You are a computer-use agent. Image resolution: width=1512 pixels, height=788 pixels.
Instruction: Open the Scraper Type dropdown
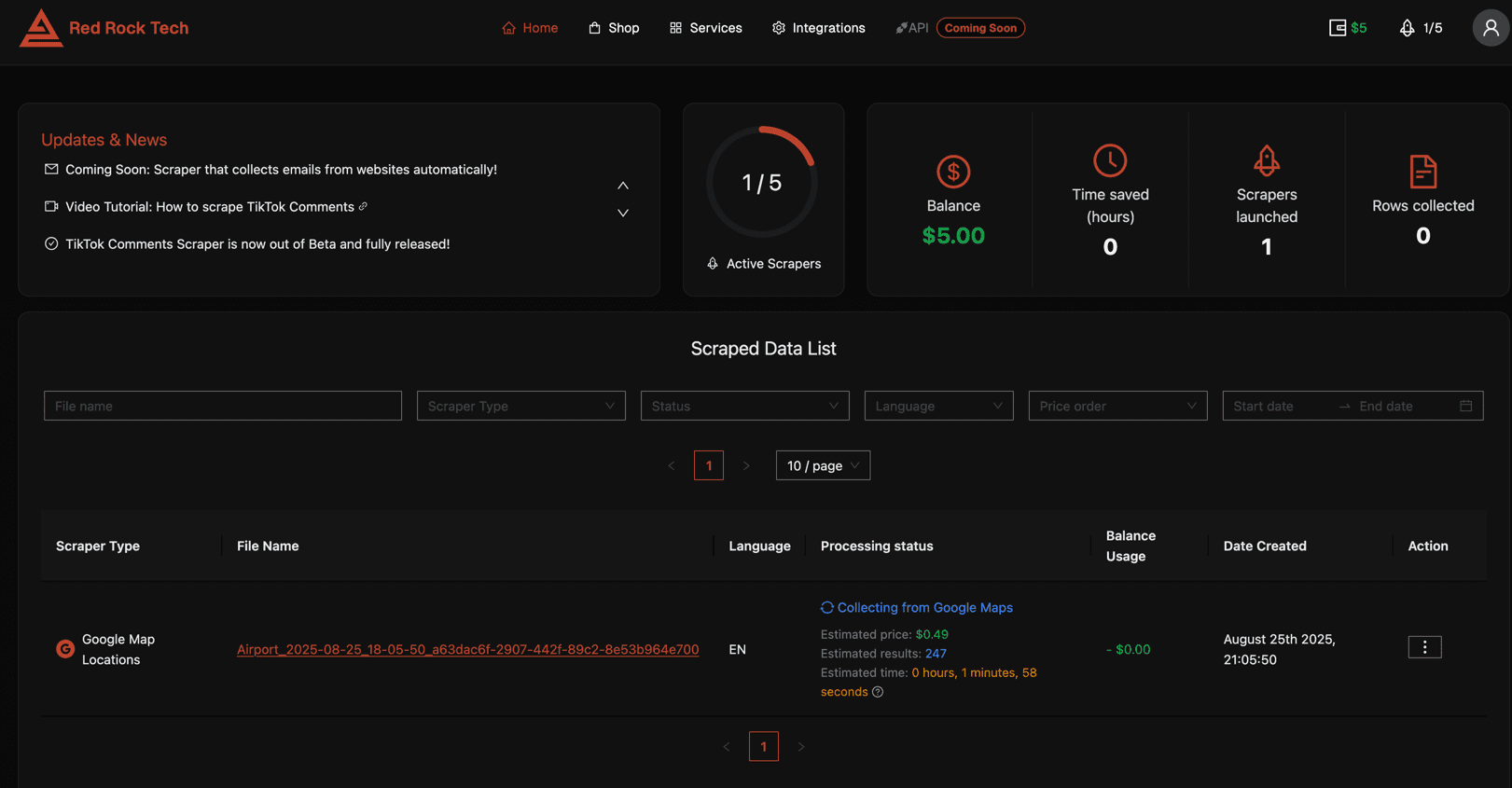pos(521,406)
